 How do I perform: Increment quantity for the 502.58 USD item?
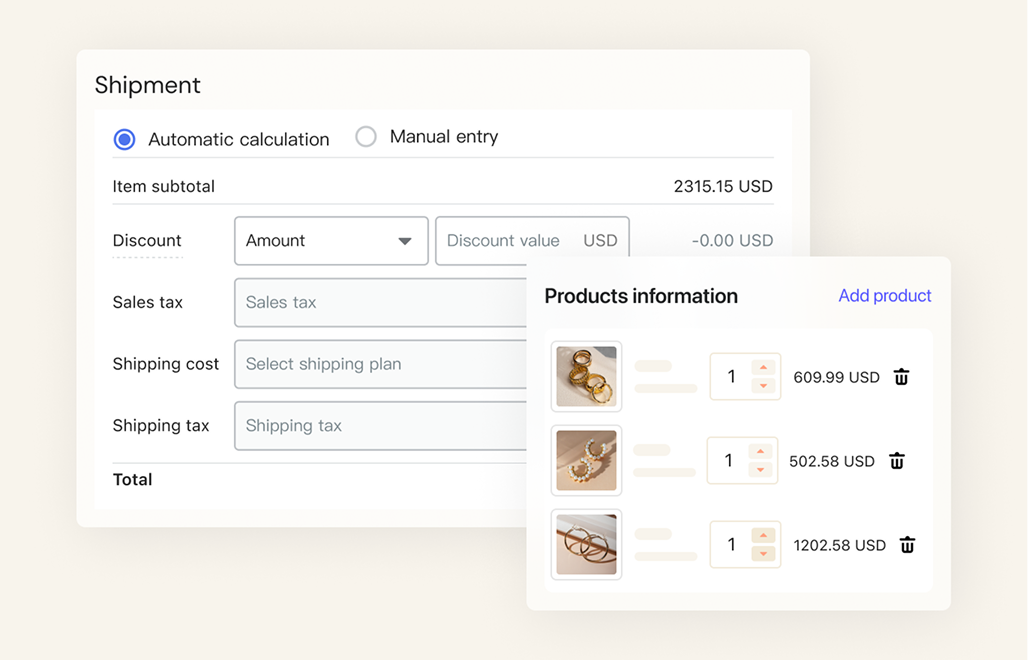click(761, 452)
